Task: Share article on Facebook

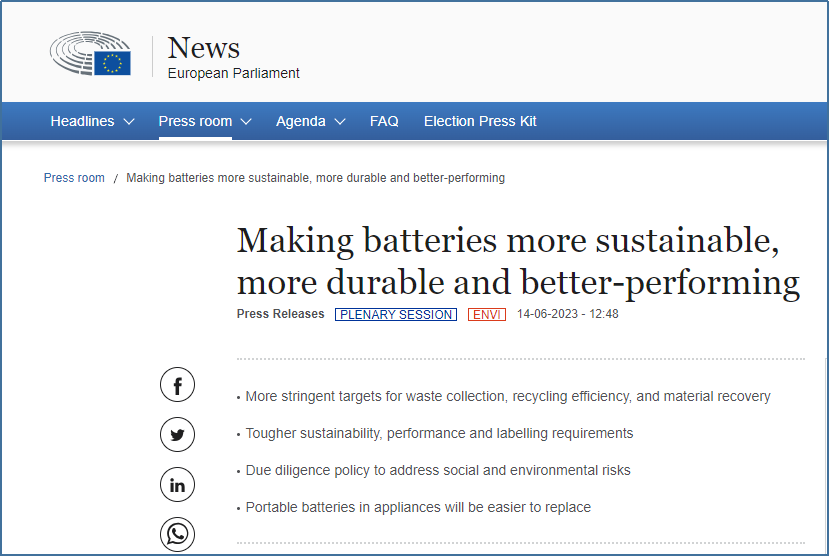Action: pyautogui.click(x=177, y=385)
